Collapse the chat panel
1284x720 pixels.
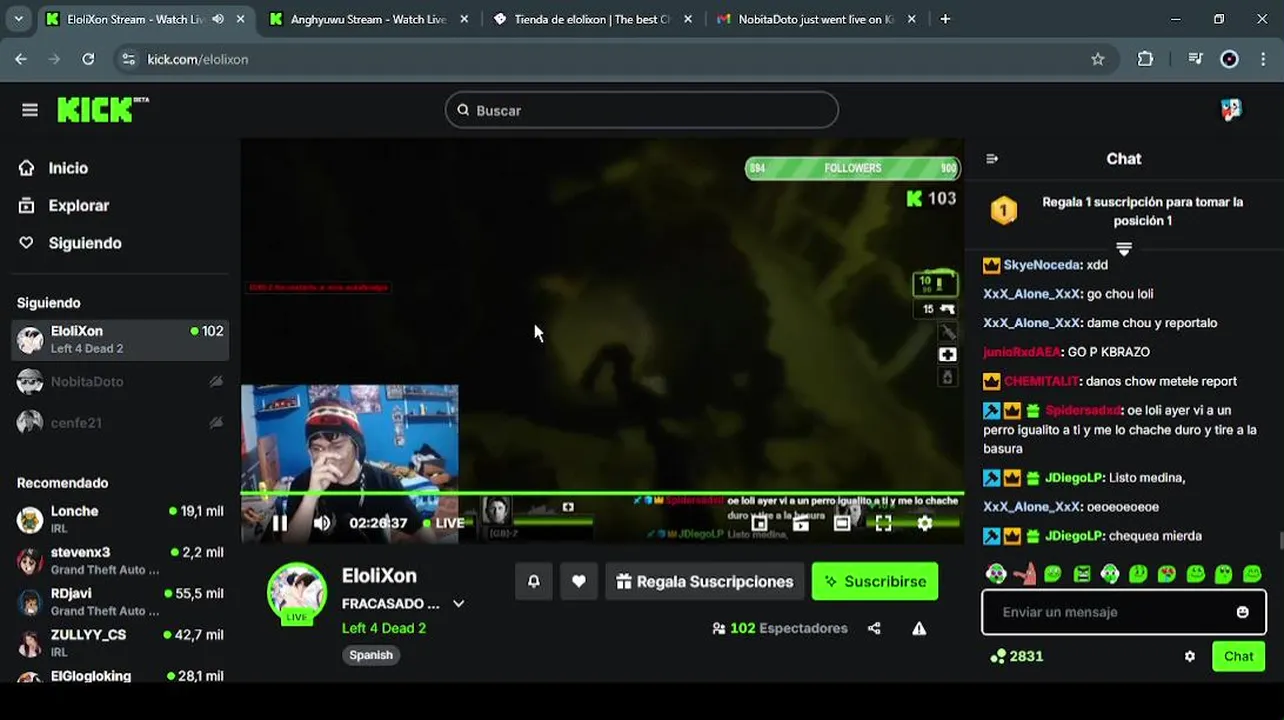click(992, 159)
